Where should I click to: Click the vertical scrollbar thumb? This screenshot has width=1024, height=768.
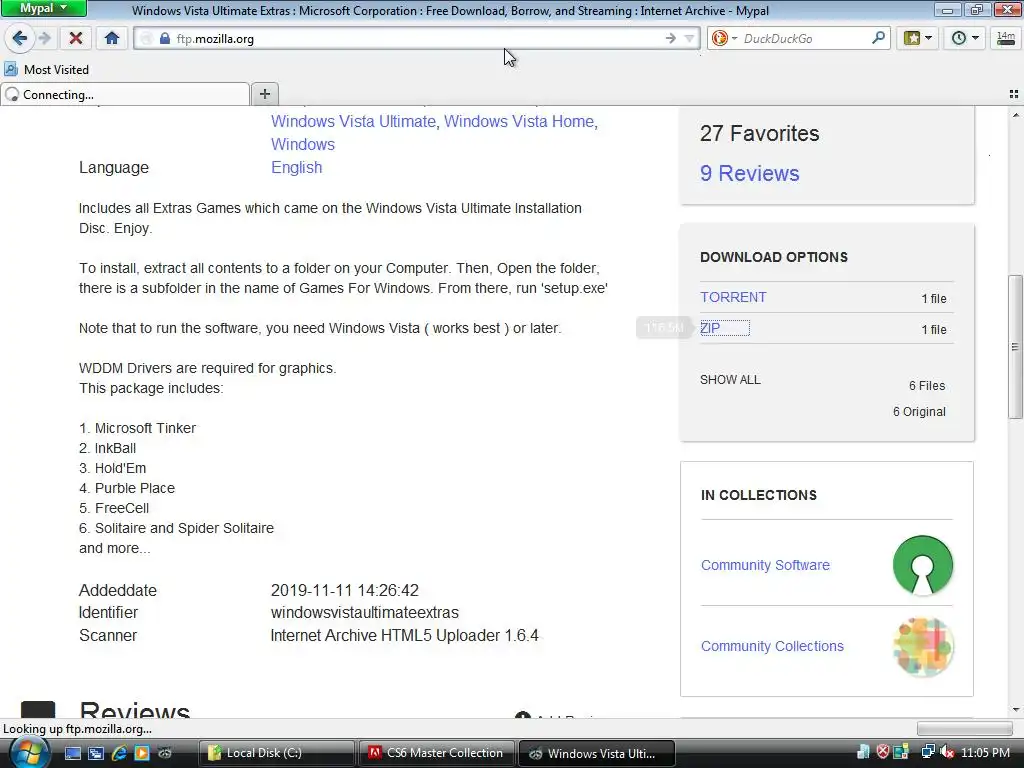click(1015, 347)
